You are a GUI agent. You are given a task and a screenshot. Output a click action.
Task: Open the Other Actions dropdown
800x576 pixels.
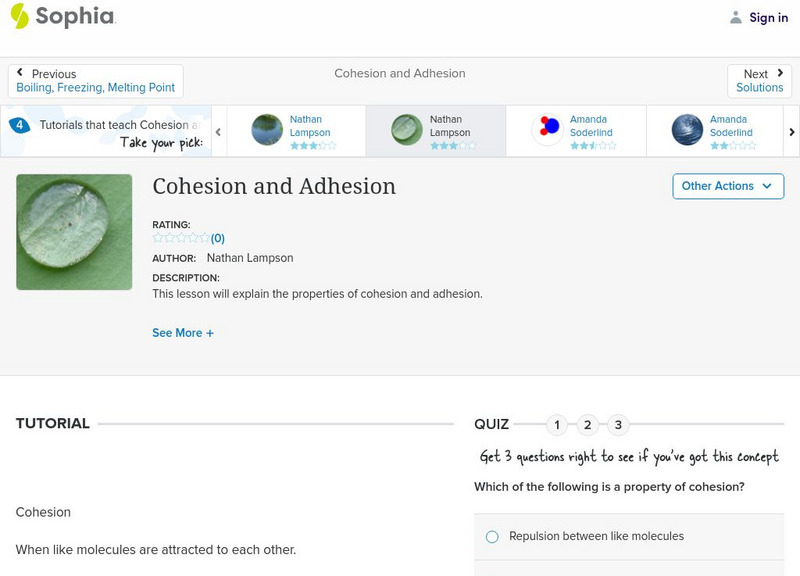727,186
